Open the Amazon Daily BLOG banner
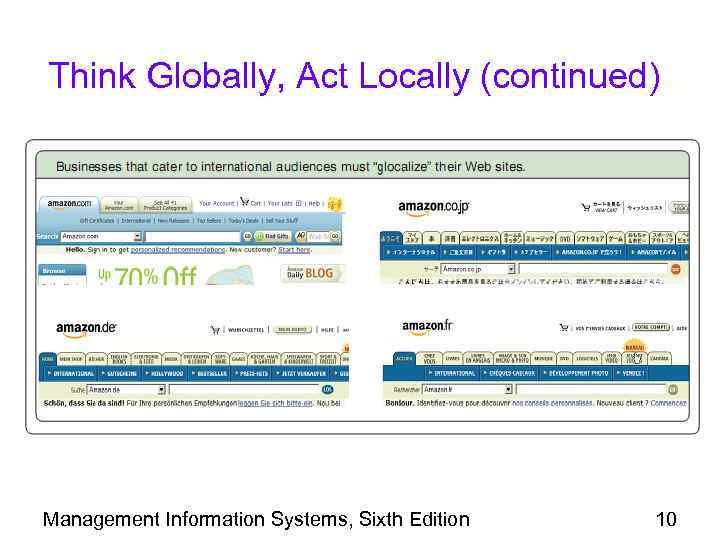Screen dimensions: 720x540 point(310,273)
